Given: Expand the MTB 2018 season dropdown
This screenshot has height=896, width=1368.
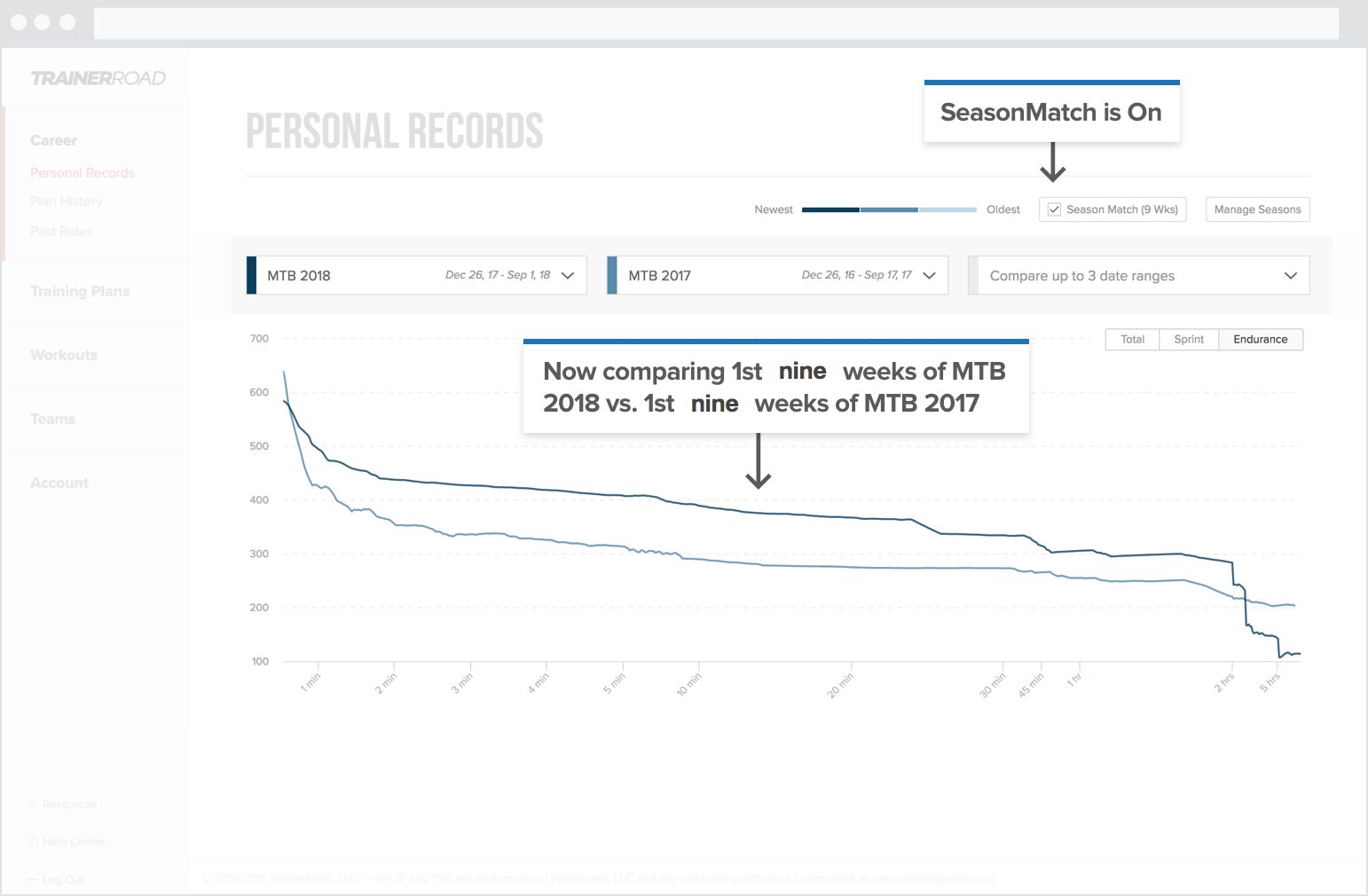Looking at the screenshot, I should point(416,275).
